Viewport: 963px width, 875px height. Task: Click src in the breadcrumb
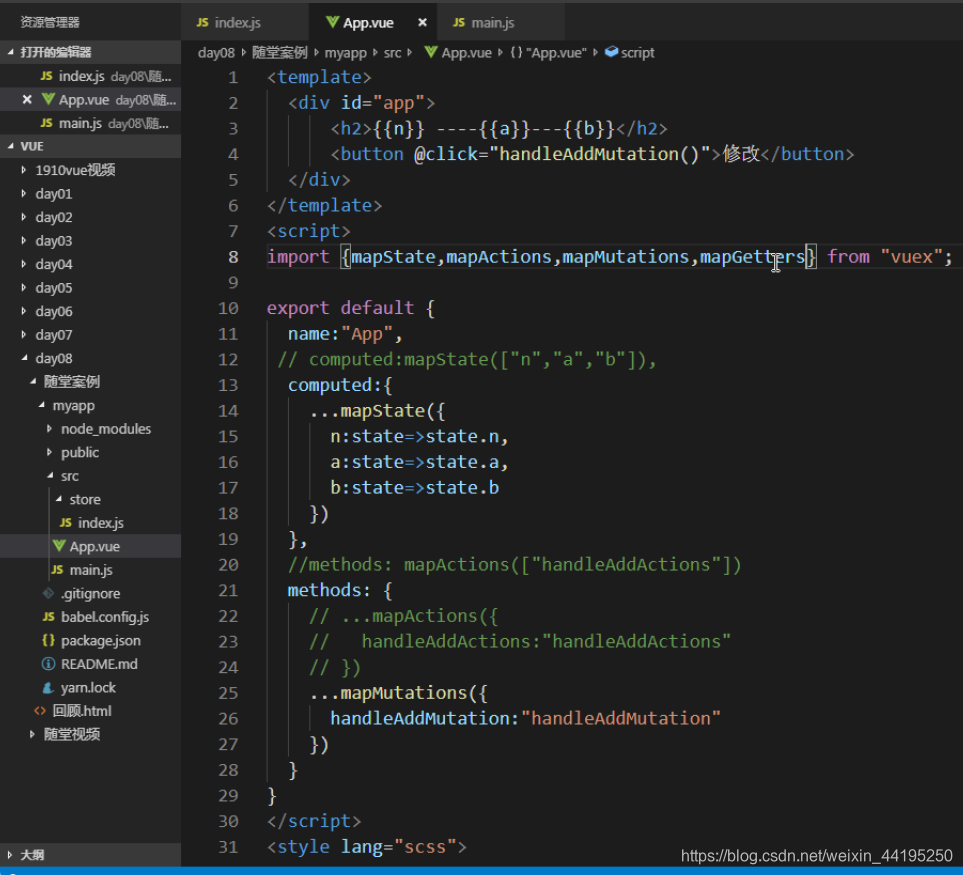point(392,53)
